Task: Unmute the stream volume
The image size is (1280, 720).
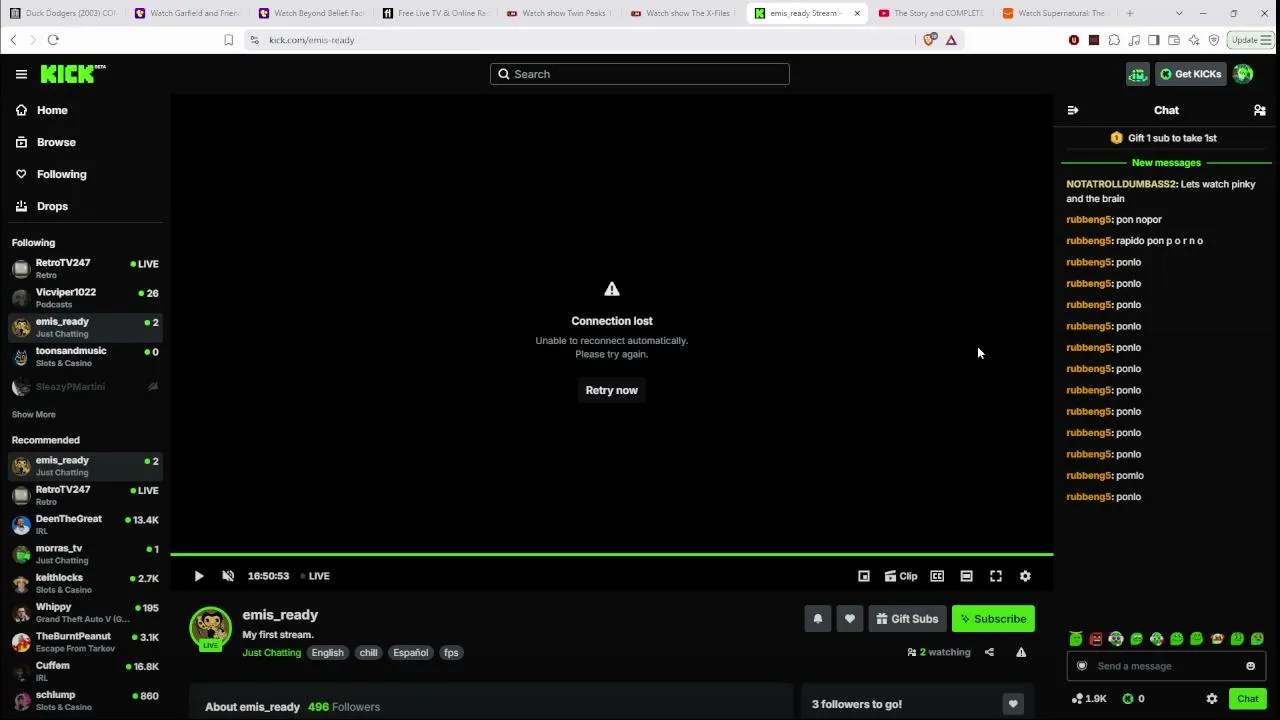Action: click(x=228, y=576)
